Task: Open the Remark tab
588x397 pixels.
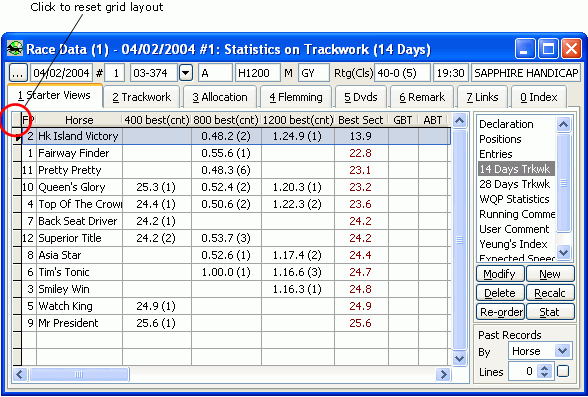Action: tap(422, 97)
